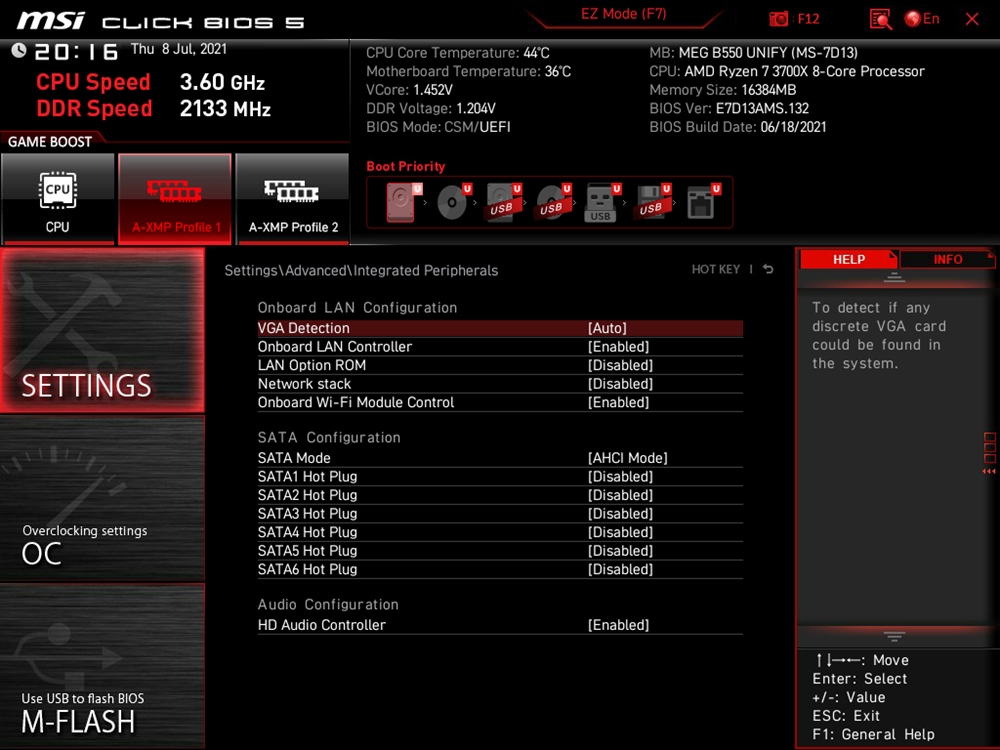Select the USB floppy boot device icon
The width and height of the screenshot is (1000, 750).
click(x=652, y=202)
